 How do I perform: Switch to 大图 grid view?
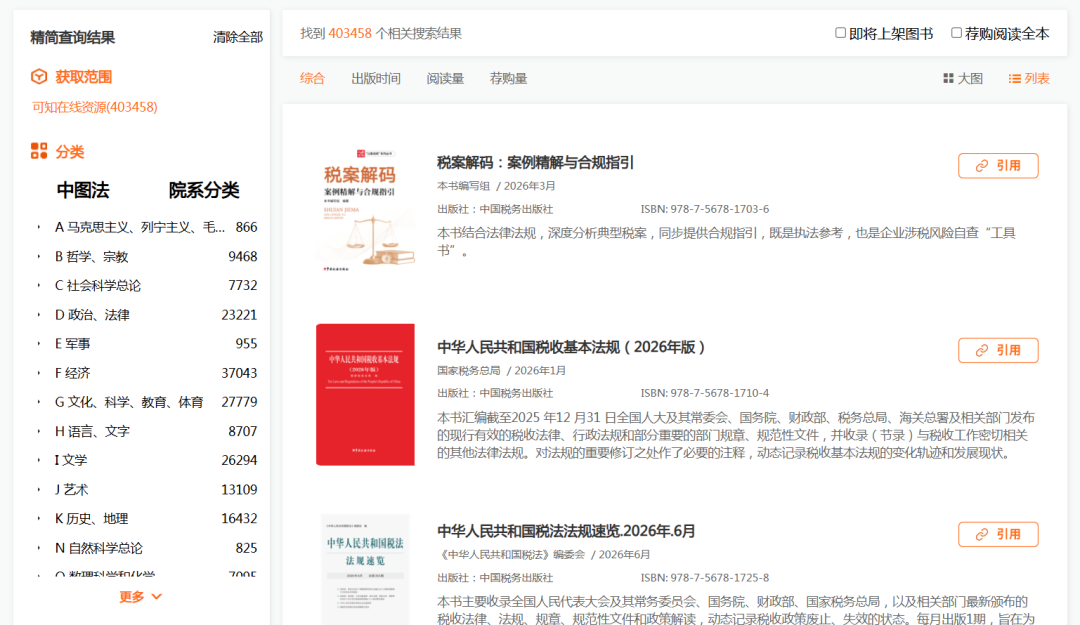[x=963, y=79]
